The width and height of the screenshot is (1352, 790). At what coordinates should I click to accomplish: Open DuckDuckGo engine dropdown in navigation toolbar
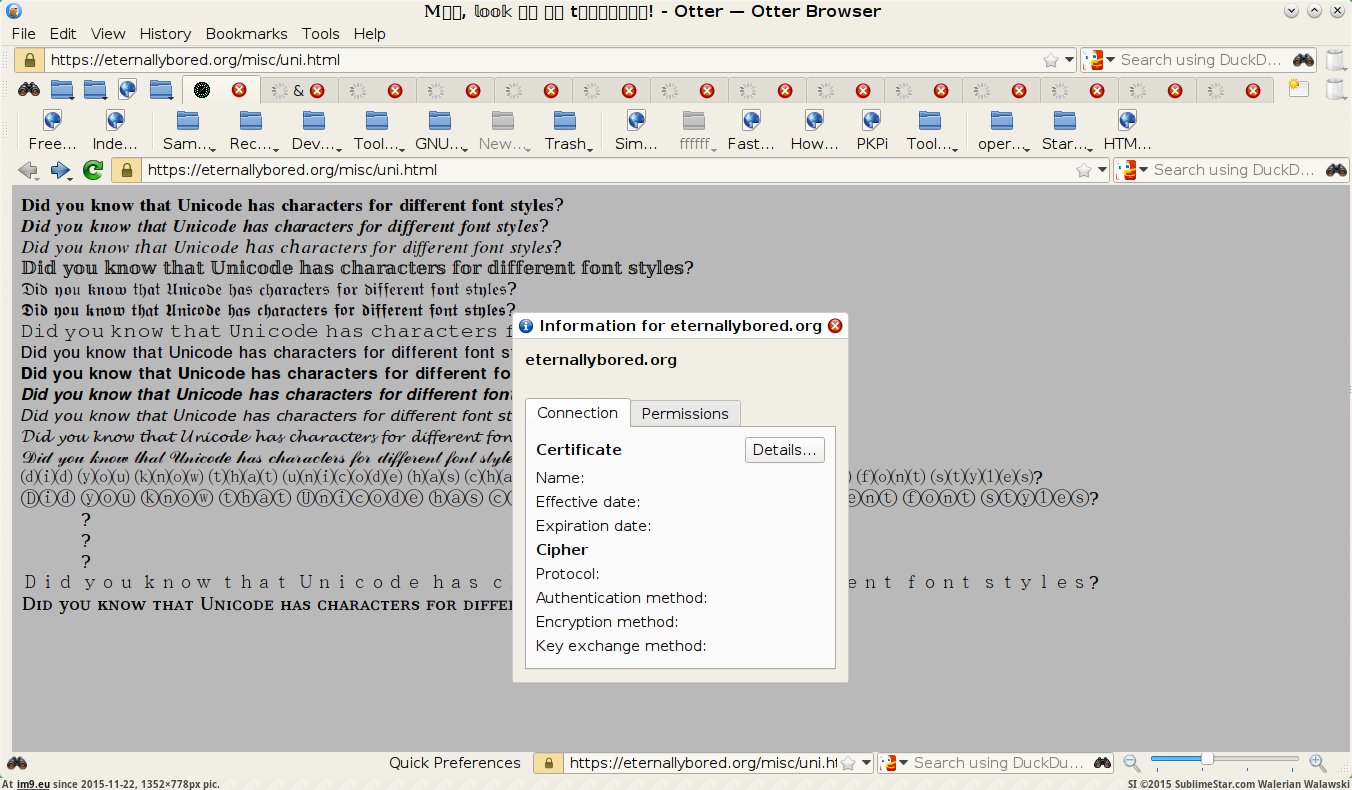(1134, 170)
